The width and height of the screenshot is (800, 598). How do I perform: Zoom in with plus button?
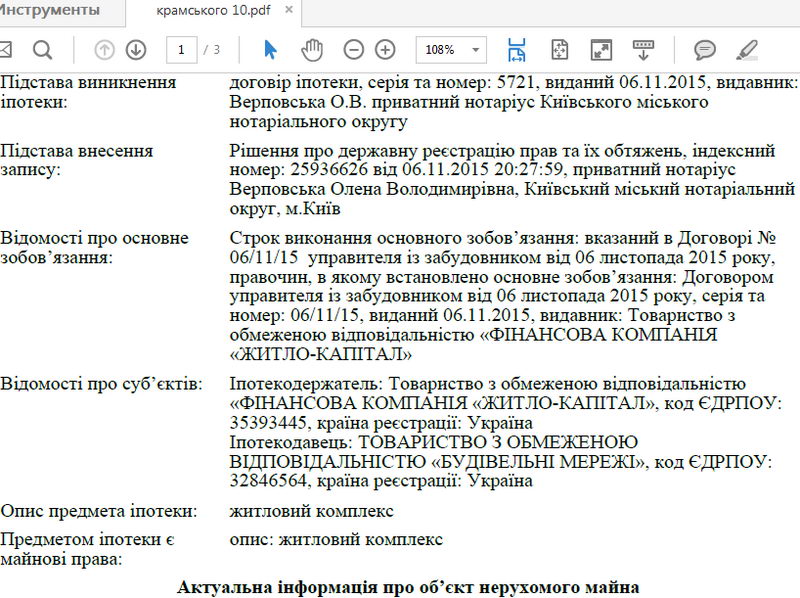385,49
